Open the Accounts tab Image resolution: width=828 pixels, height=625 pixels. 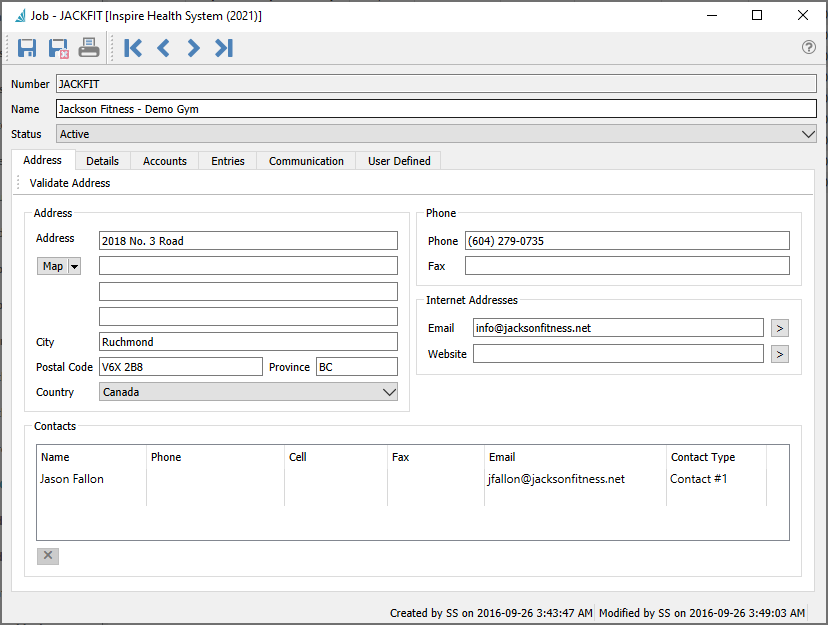165,161
